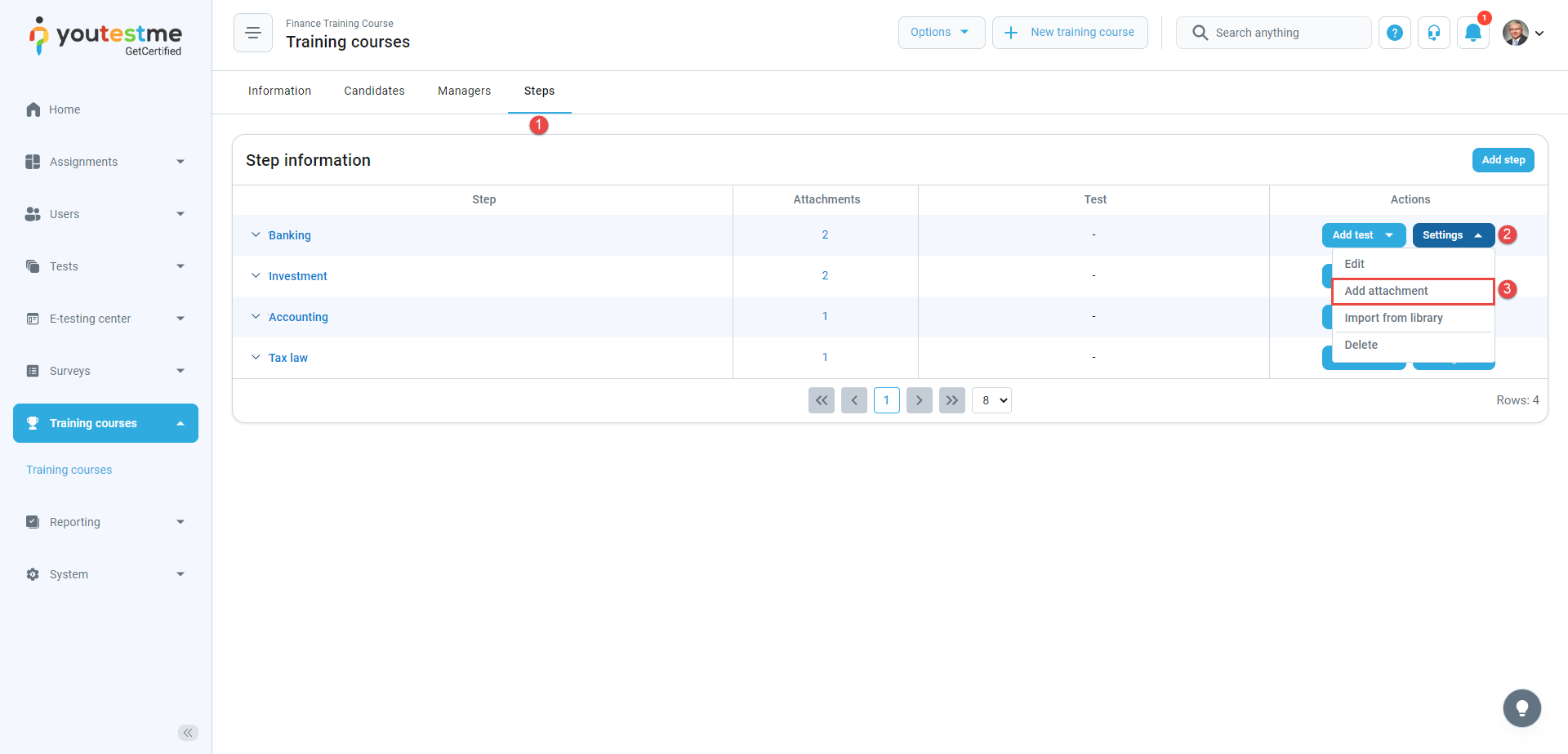The width and height of the screenshot is (1568, 754).
Task: Open the notifications bell icon
Action: click(x=1472, y=33)
